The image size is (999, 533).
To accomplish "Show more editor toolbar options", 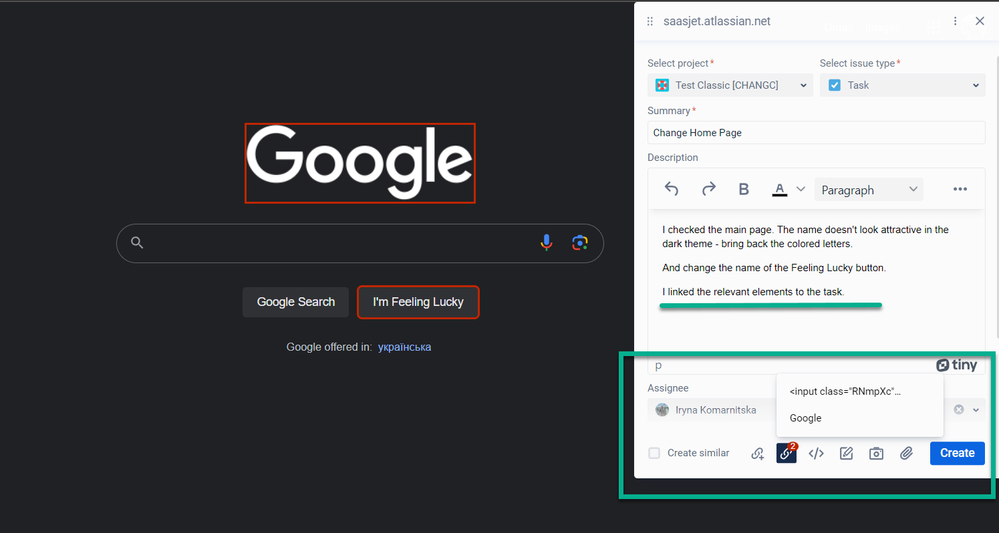I will click(960, 189).
